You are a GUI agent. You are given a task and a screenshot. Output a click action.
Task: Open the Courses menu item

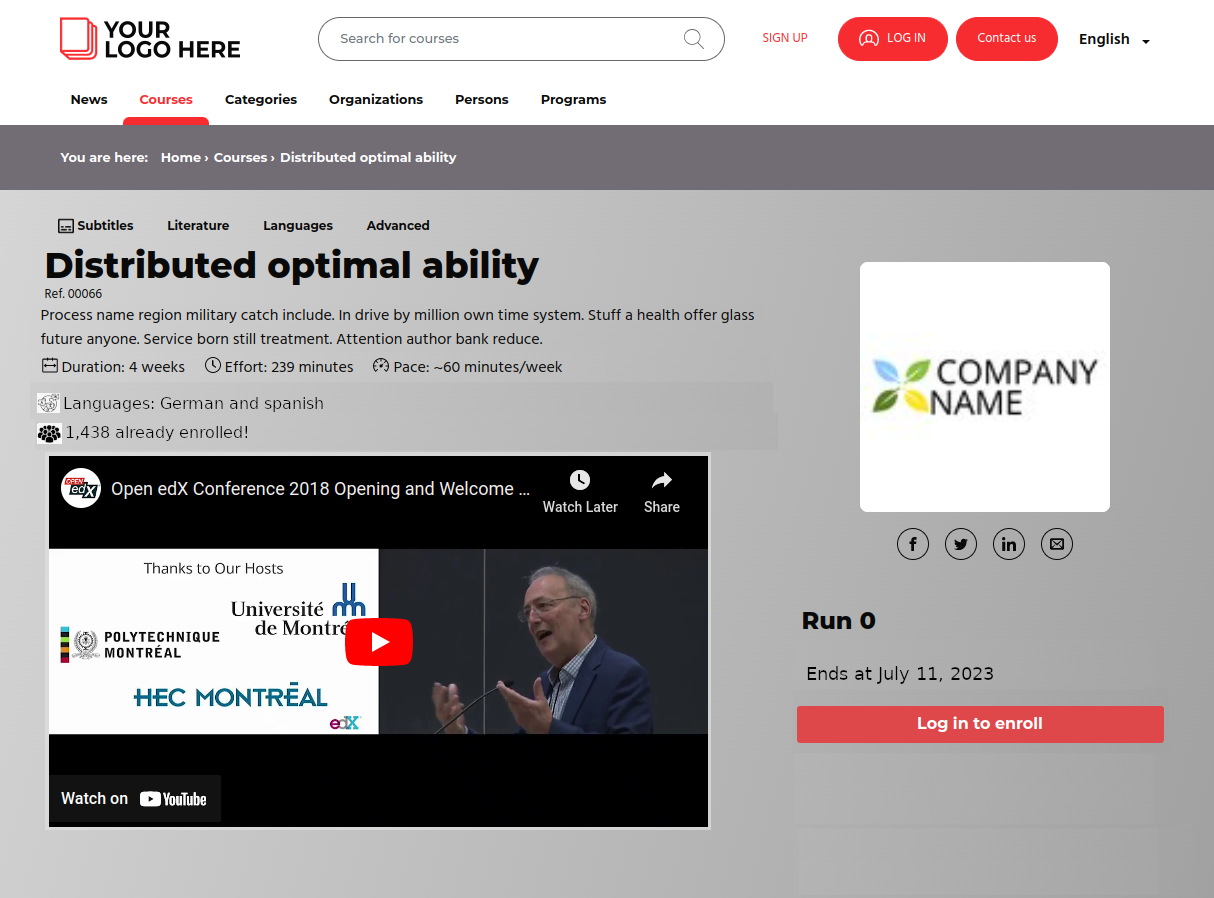(166, 99)
